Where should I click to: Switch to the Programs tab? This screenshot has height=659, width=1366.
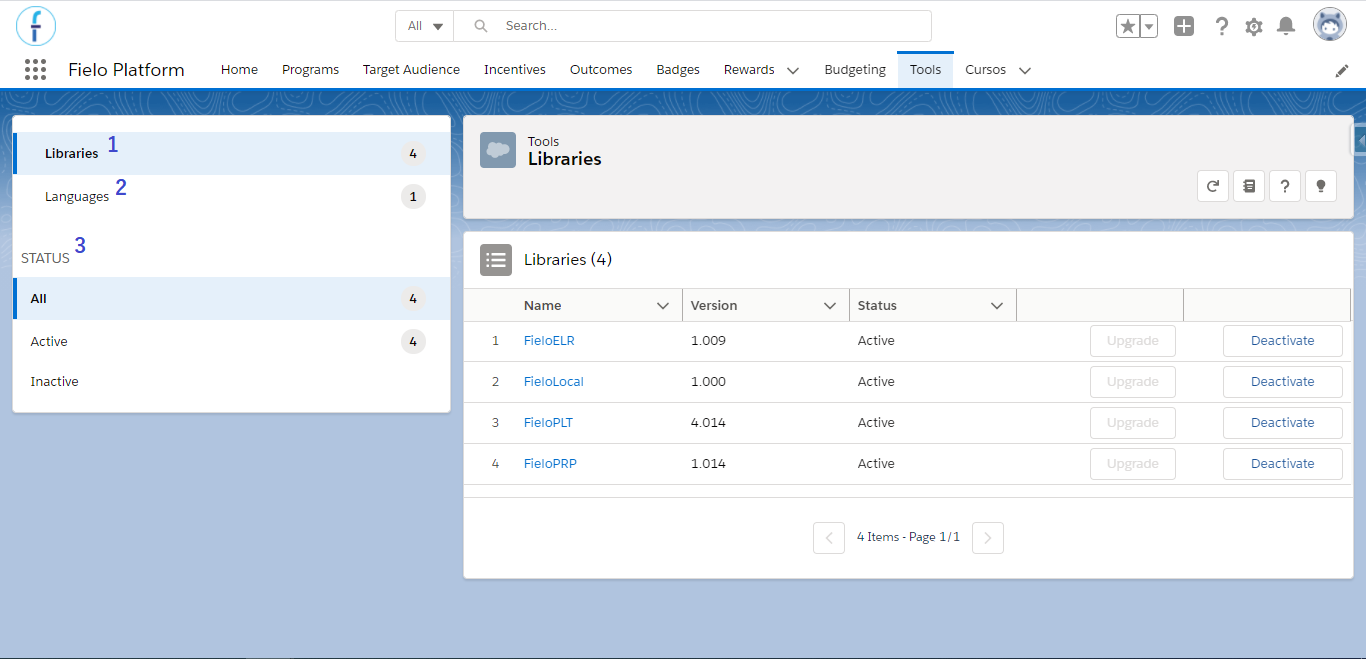click(x=310, y=70)
